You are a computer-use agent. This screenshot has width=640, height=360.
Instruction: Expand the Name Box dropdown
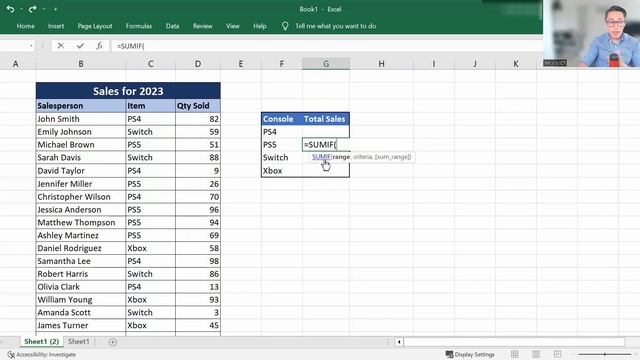pyautogui.click(x=31, y=46)
